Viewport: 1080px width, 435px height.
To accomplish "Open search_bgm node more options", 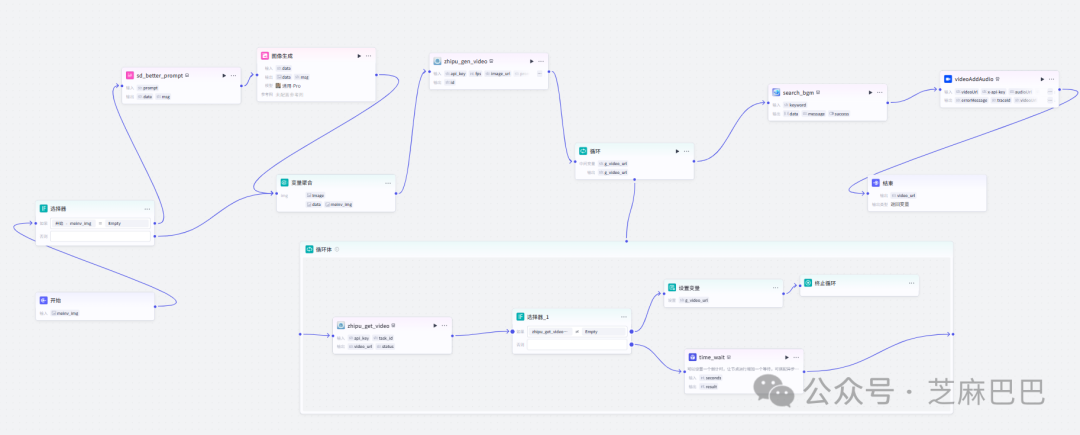I will [880, 92].
